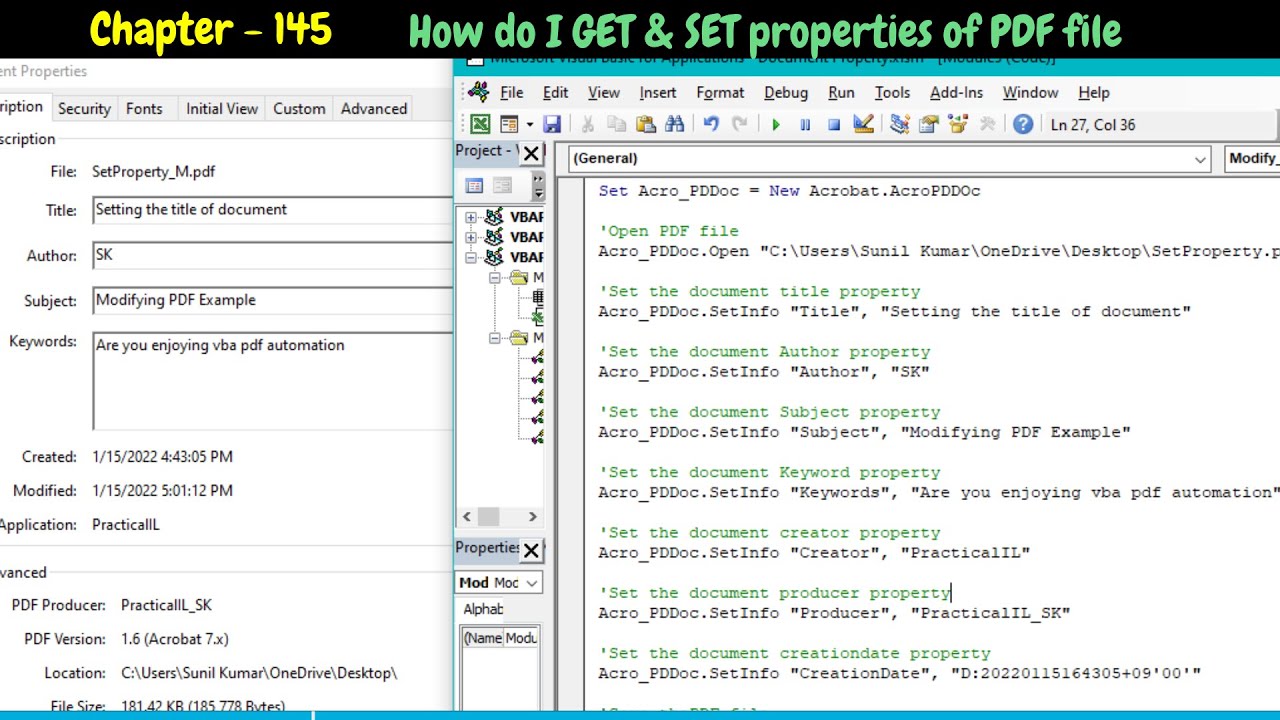The image size is (1280, 720).
Task: Switch to Fonts tab in Document Properties
Action: 144,108
